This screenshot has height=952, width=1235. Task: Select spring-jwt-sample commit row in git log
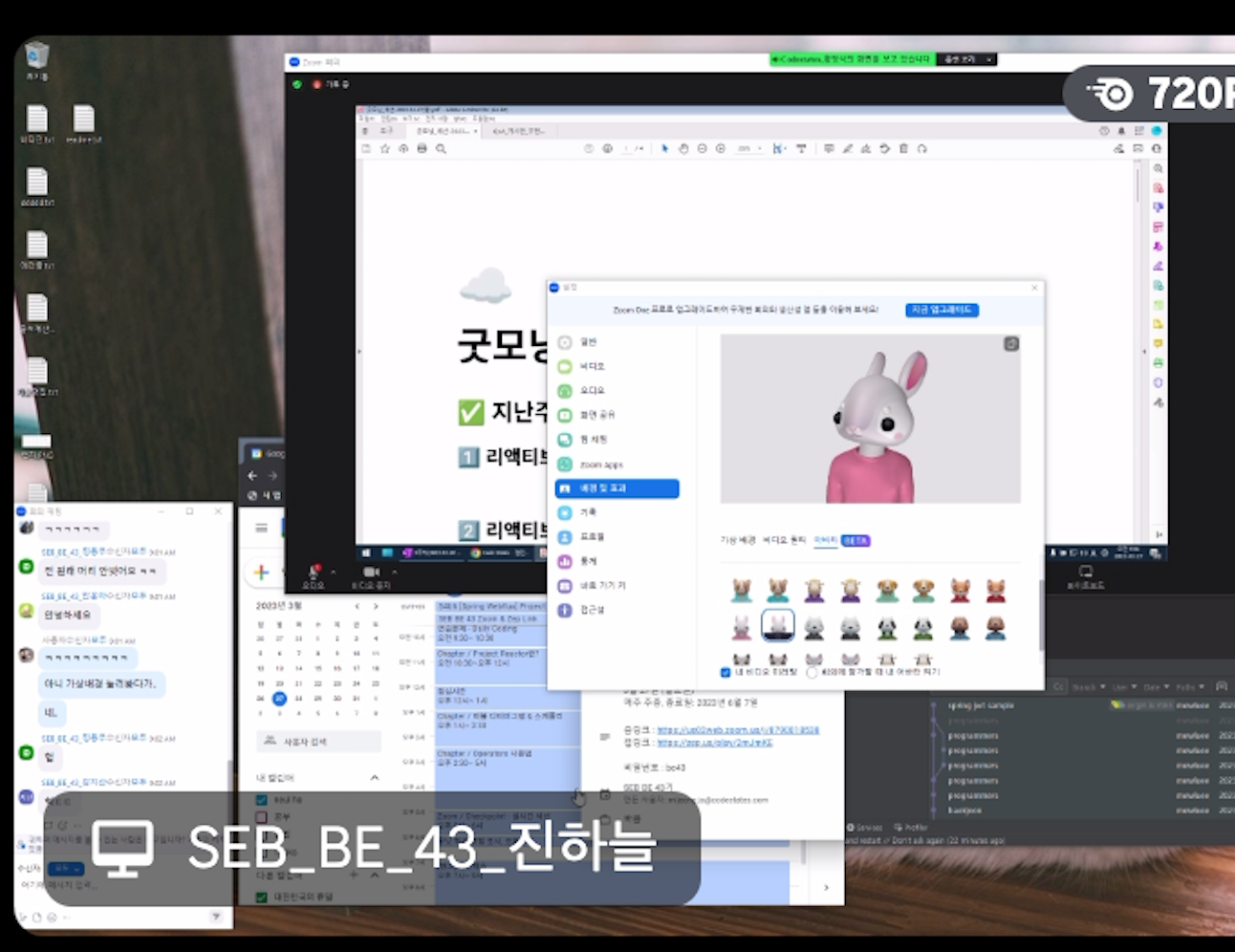(x=1080, y=705)
